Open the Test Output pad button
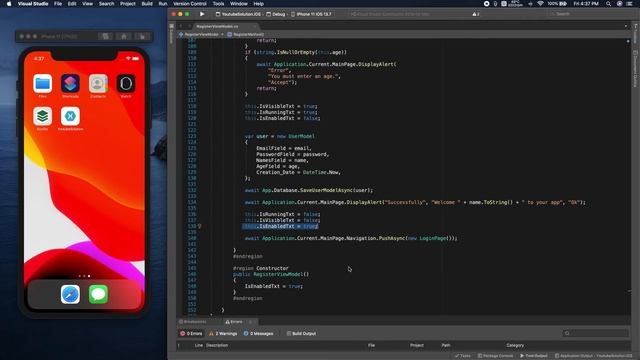 (534, 356)
